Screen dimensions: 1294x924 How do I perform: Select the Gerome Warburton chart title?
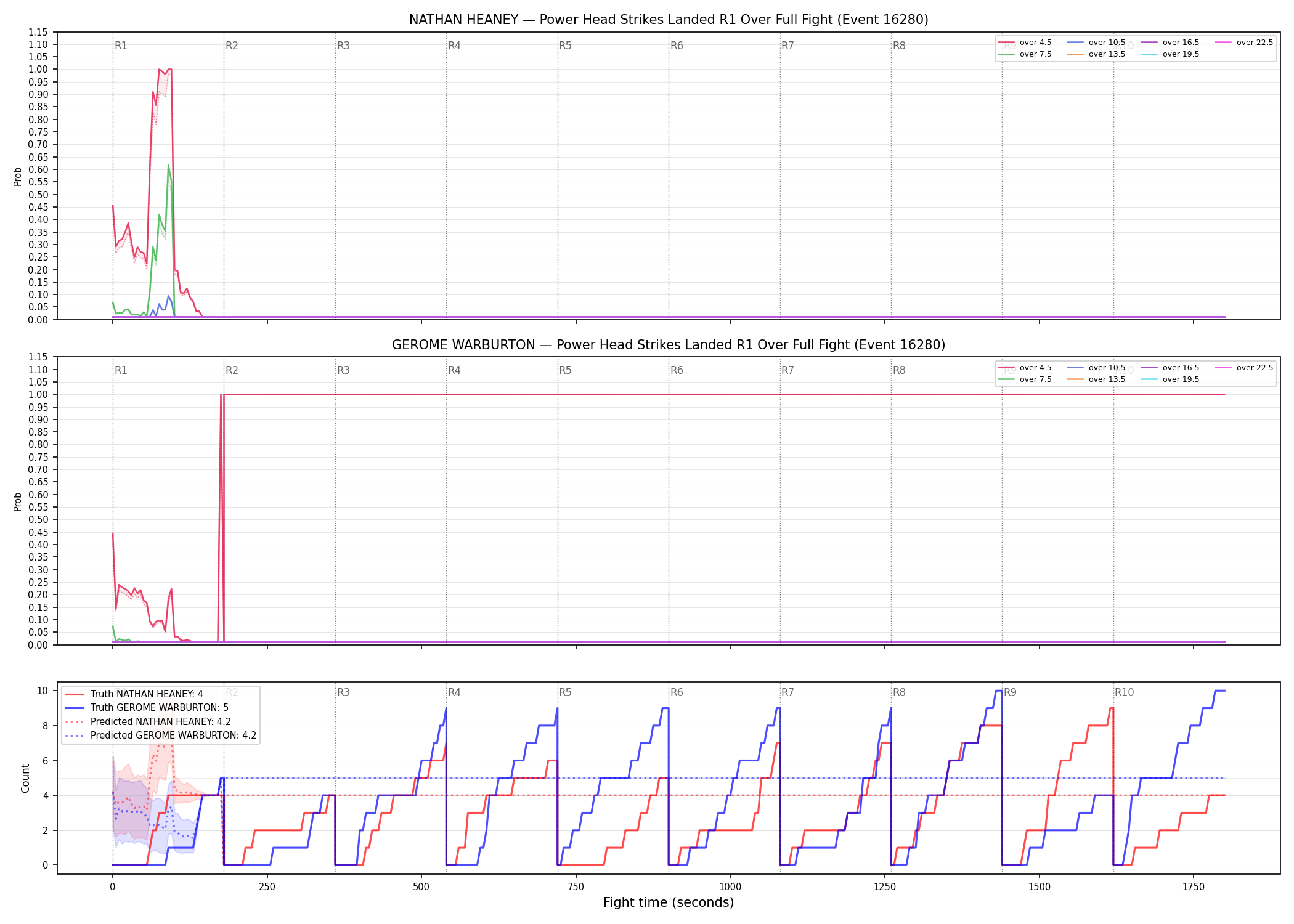pos(669,345)
